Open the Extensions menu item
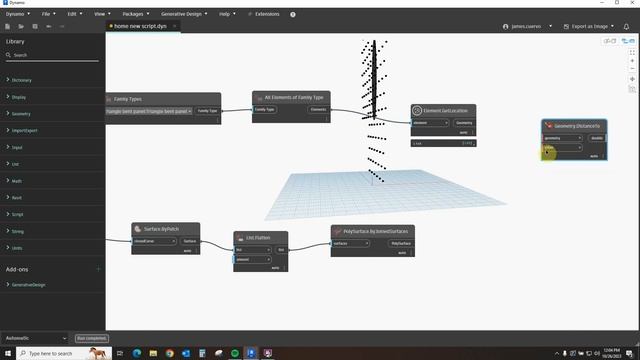This screenshot has width=640, height=360. (x=264, y=14)
